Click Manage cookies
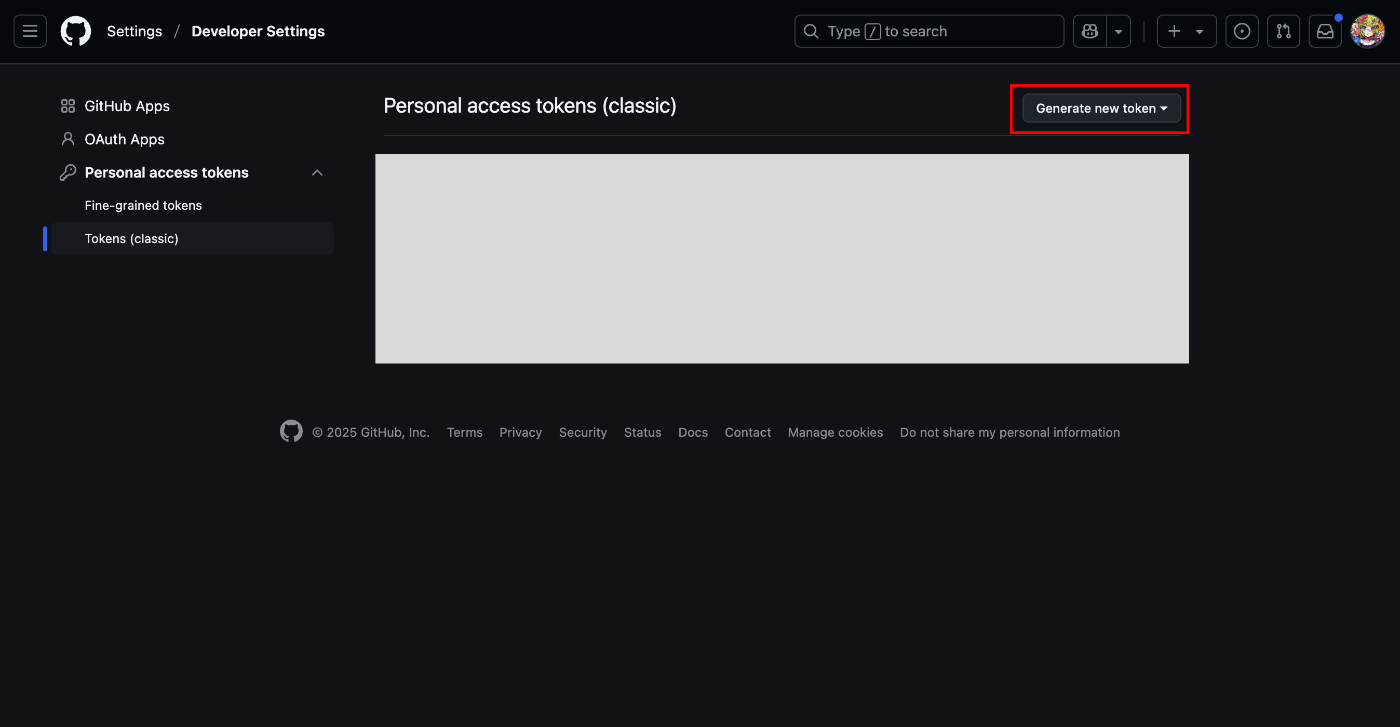The width and height of the screenshot is (1400, 727). coord(835,433)
